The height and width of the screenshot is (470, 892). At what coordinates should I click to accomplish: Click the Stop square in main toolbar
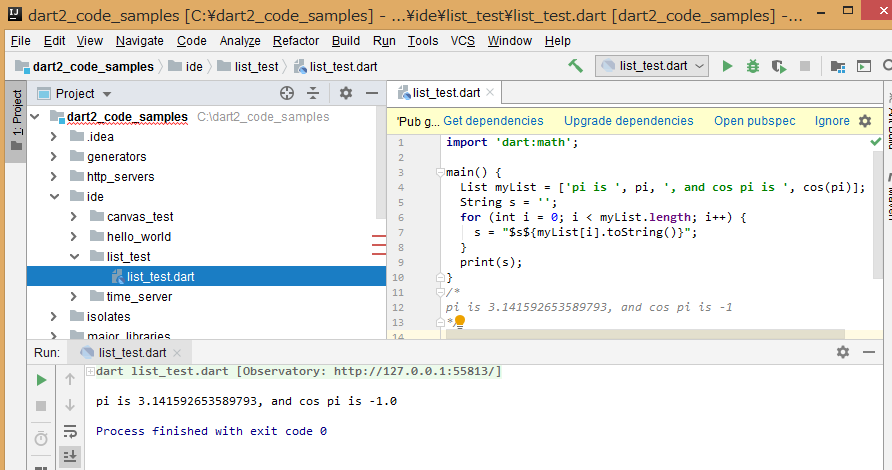805,66
